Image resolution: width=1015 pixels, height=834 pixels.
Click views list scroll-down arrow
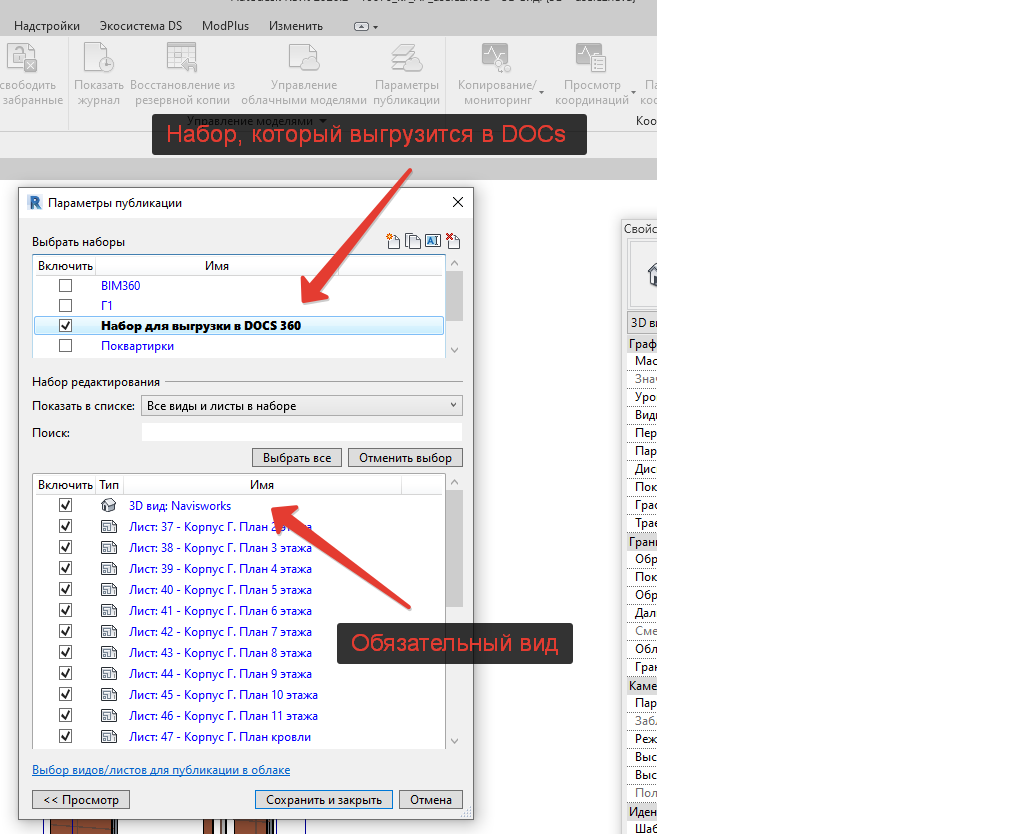(454, 741)
